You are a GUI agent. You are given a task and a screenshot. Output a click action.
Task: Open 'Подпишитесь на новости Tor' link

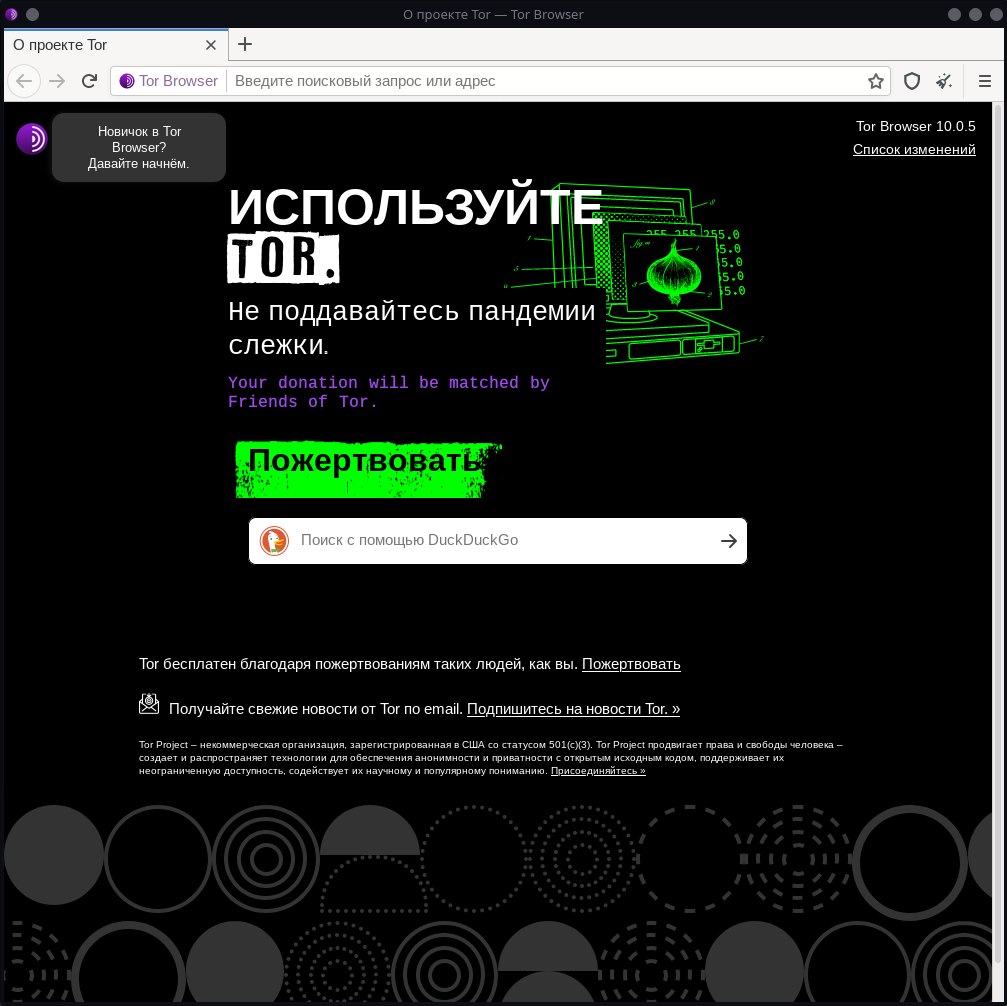pos(573,709)
